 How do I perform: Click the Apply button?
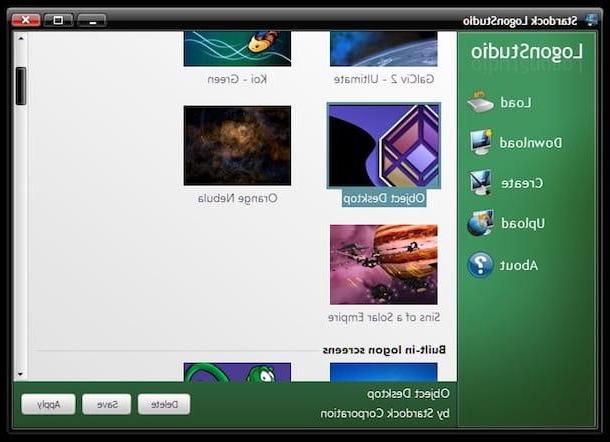pos(48,404)
